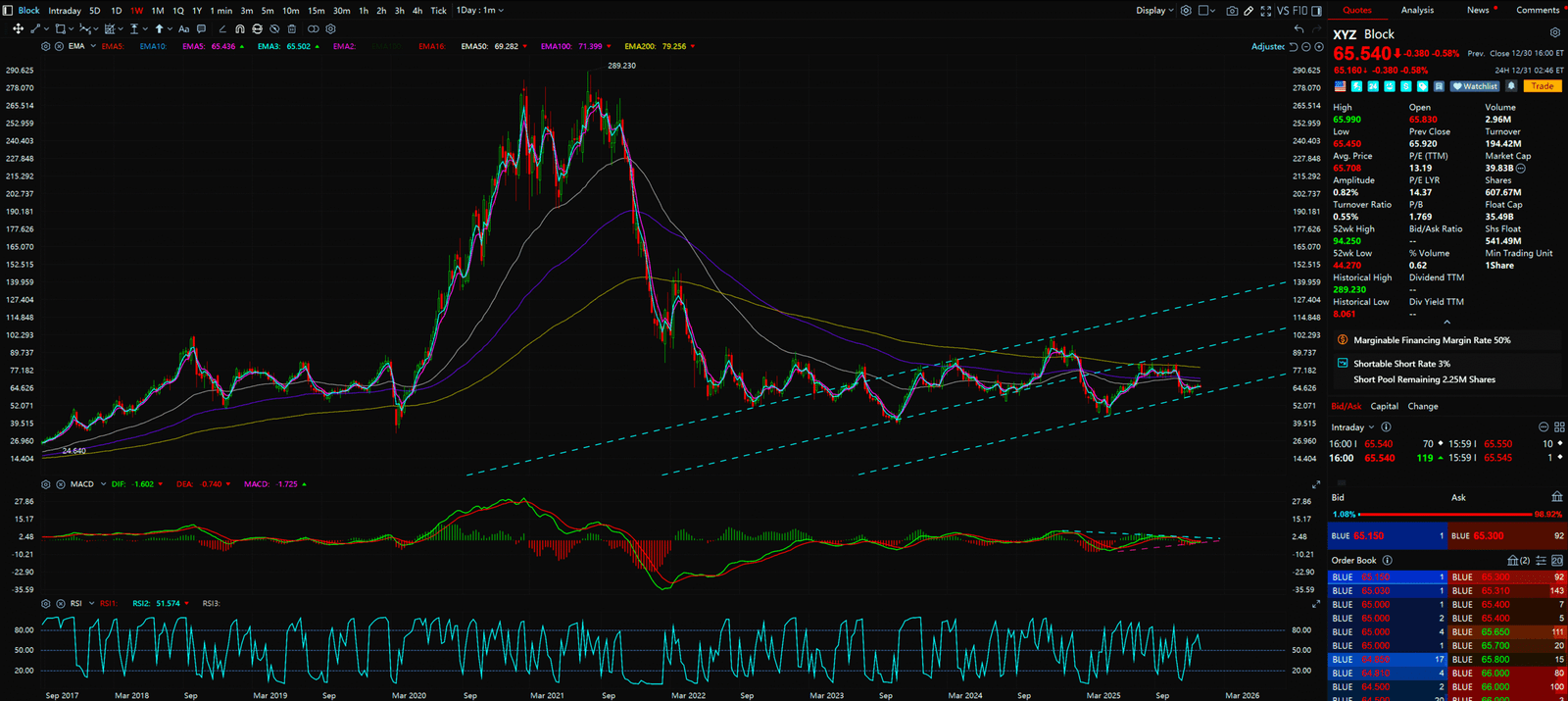Toggle the left sidebar panel icon
Viewport: 1568px width, 701px height.
tap(9, 11)
